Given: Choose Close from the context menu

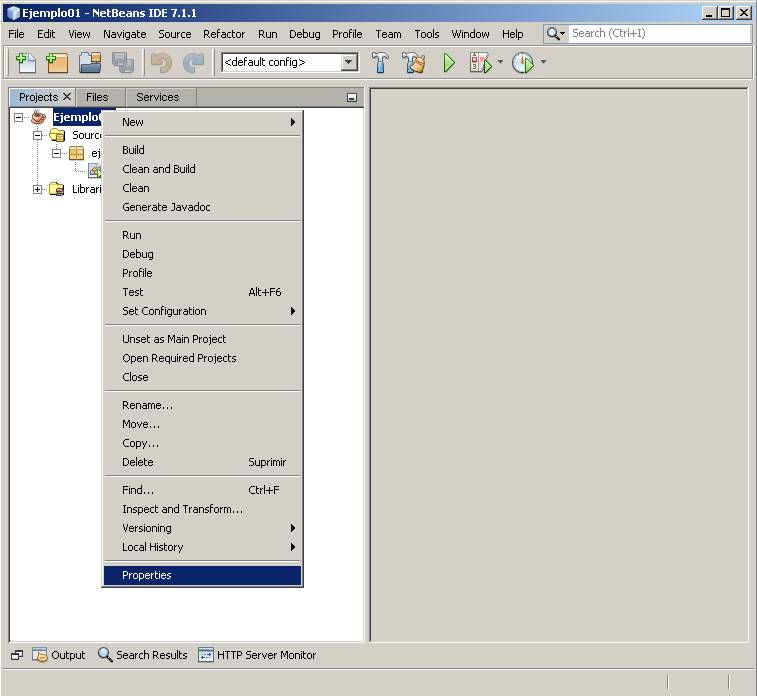Looking at the screenshot, I should pos(202,377).
